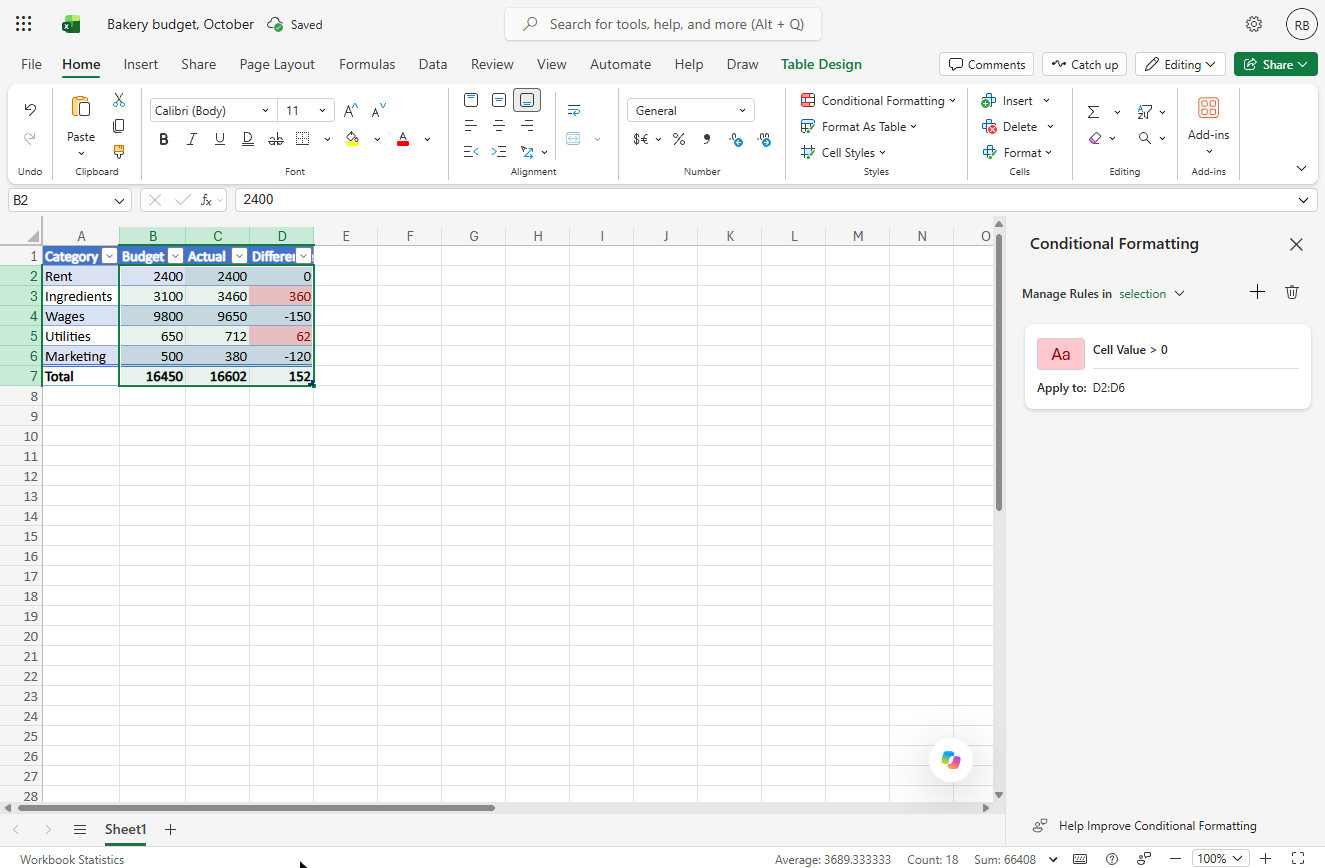Open the Category column filter dropdown

coord(110,256)
